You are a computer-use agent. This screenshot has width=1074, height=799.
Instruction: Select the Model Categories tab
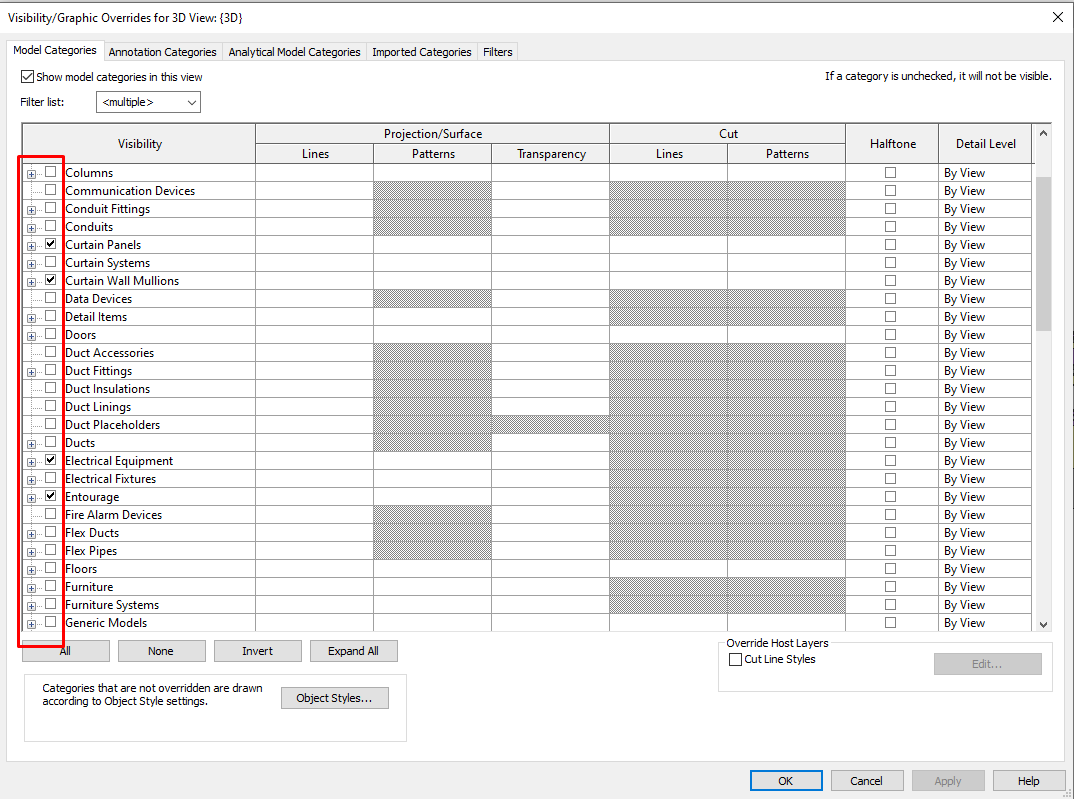click(x=55, y=50)
